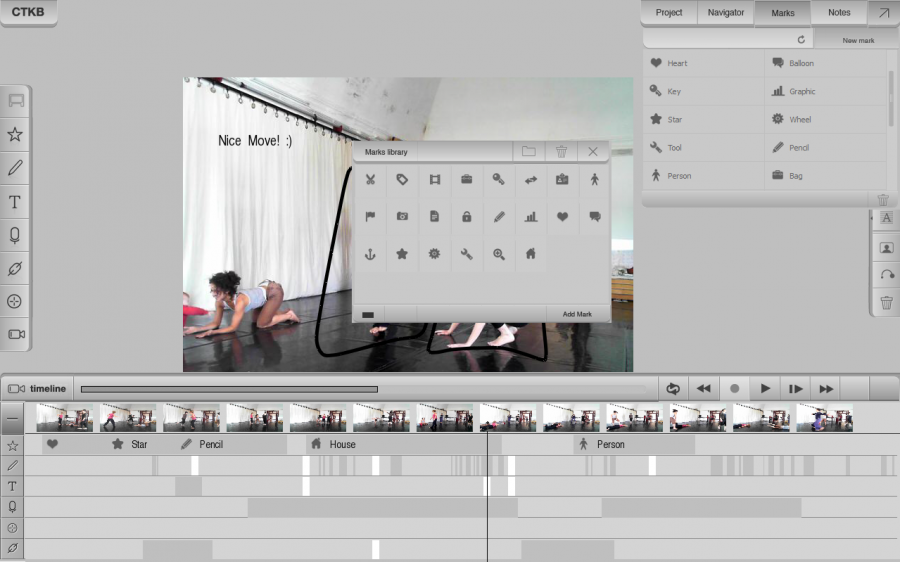This screenshot has height=562, width=900.
Task: Open the Navigator tab
Action: (725, 13)
